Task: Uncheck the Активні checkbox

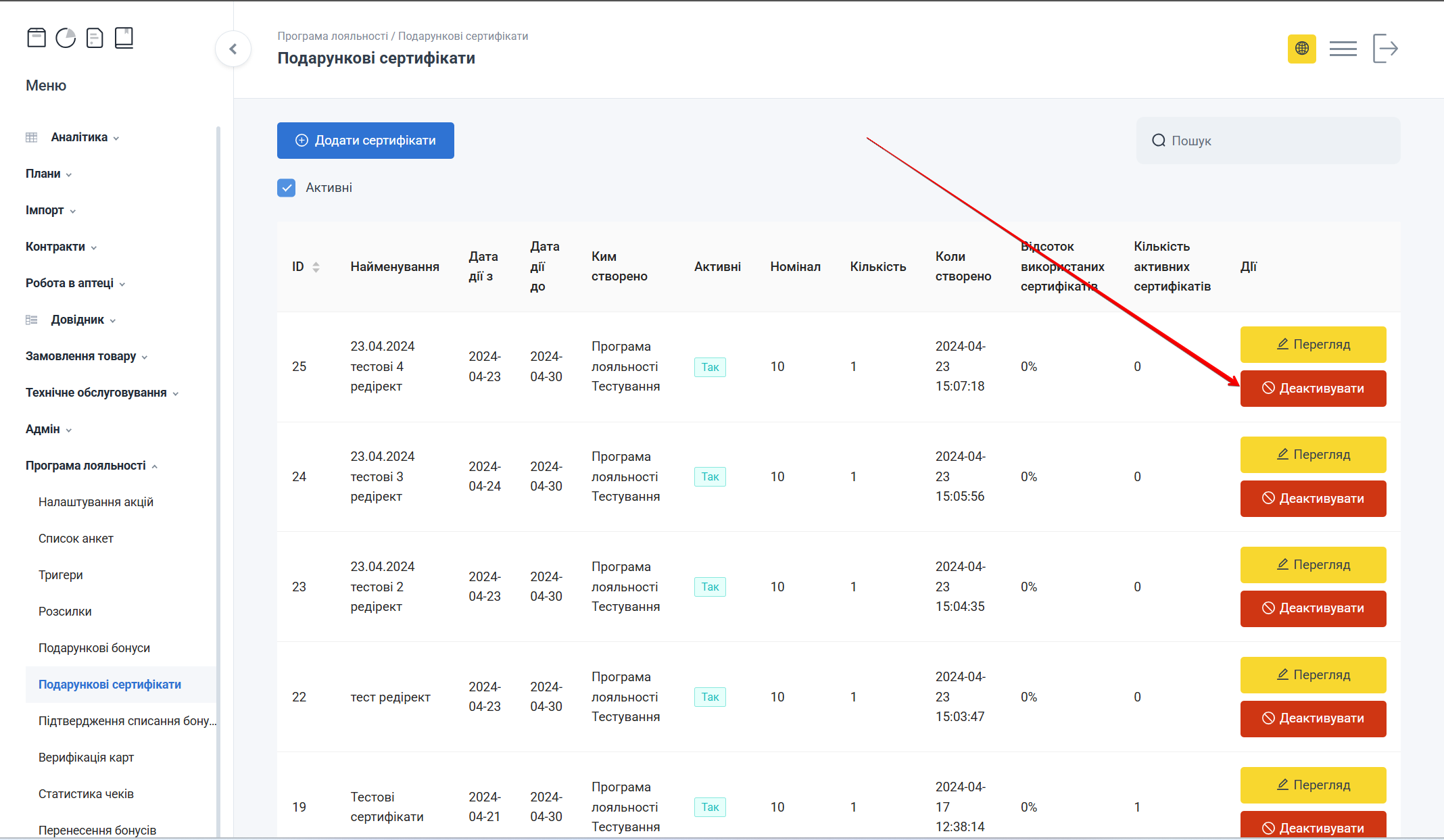Action: (x=287, y=188)
